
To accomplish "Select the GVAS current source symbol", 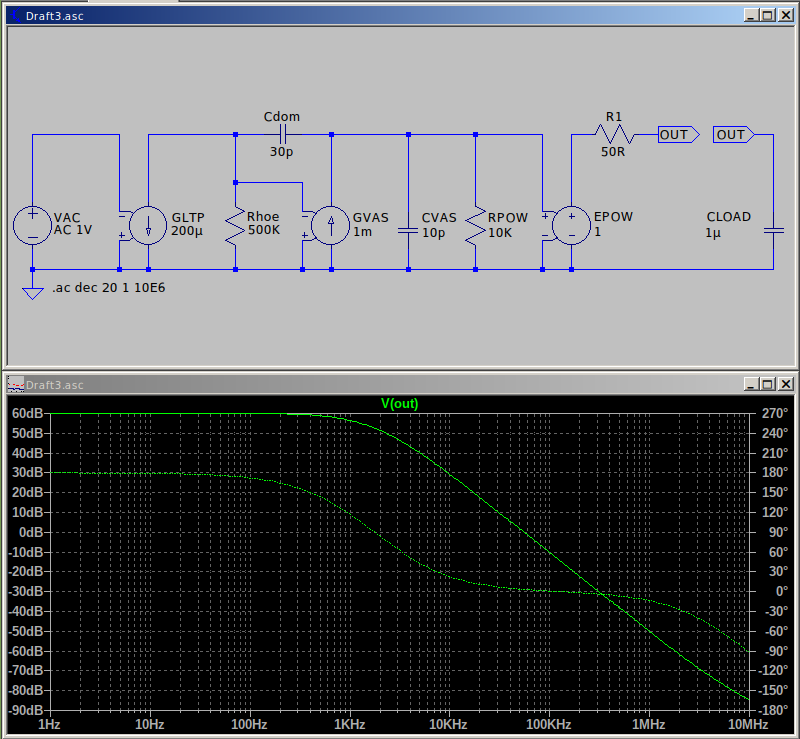I will [331, 225].
